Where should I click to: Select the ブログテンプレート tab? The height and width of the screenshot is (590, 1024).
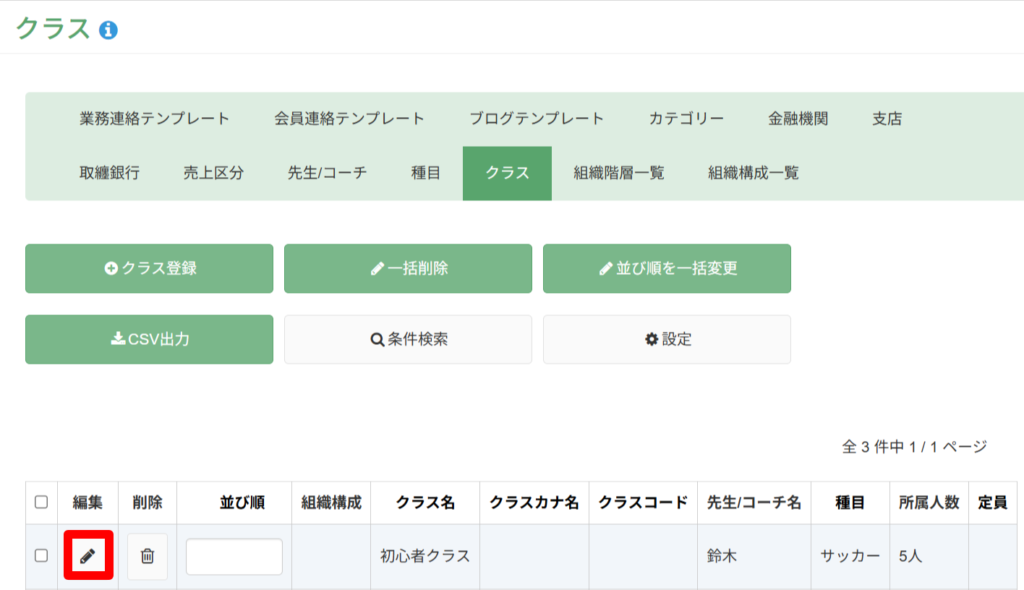click(x=537, y=119)
